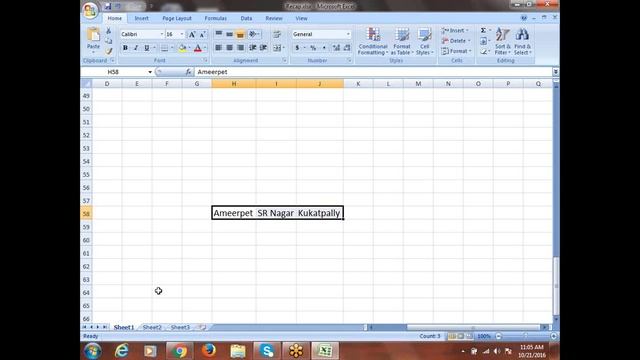640x360 pixels.
Task: Go to the View tab
Action: [x=301, y=18]
